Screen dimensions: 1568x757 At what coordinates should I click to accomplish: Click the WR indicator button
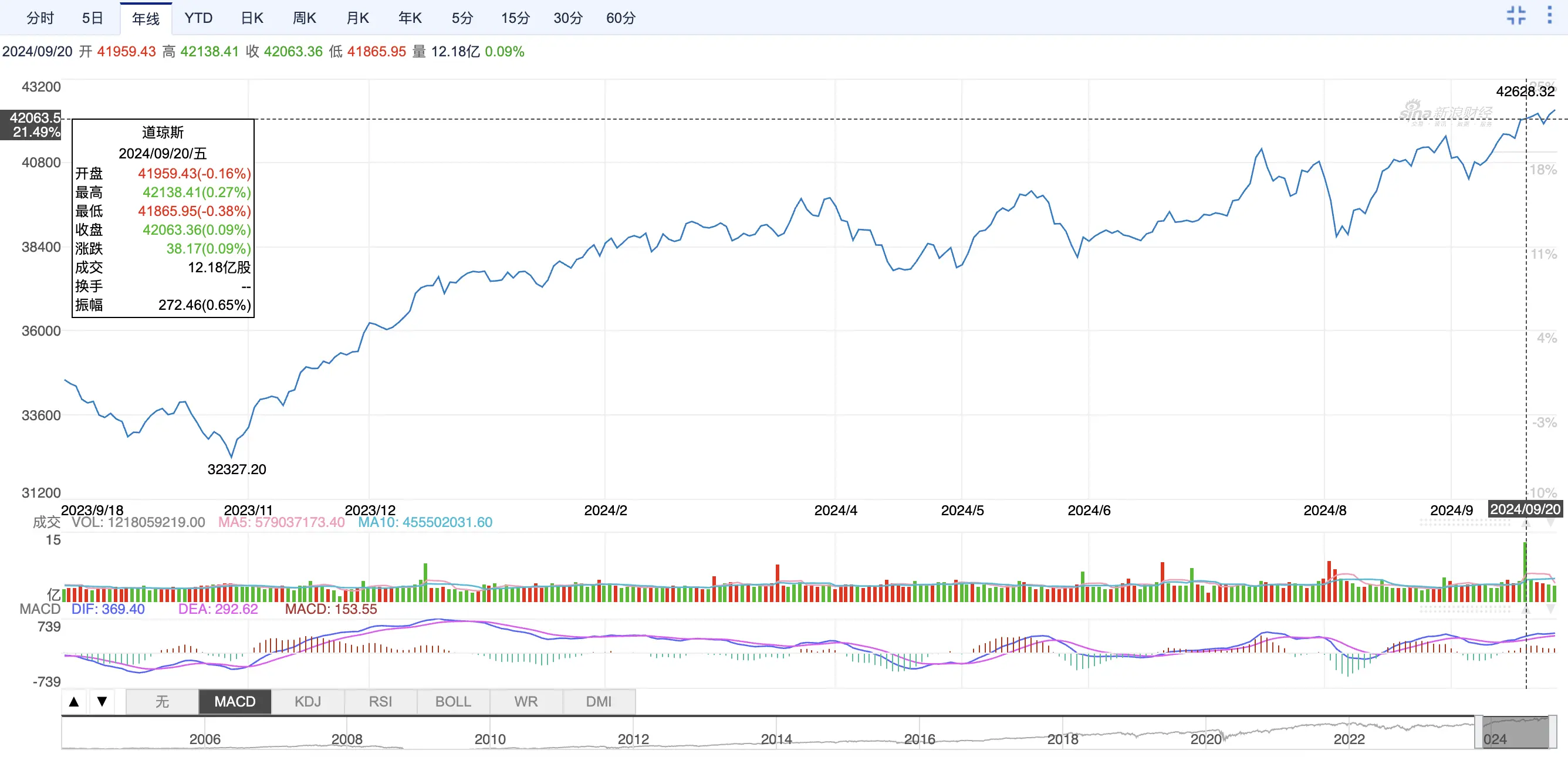pos(526,702)
